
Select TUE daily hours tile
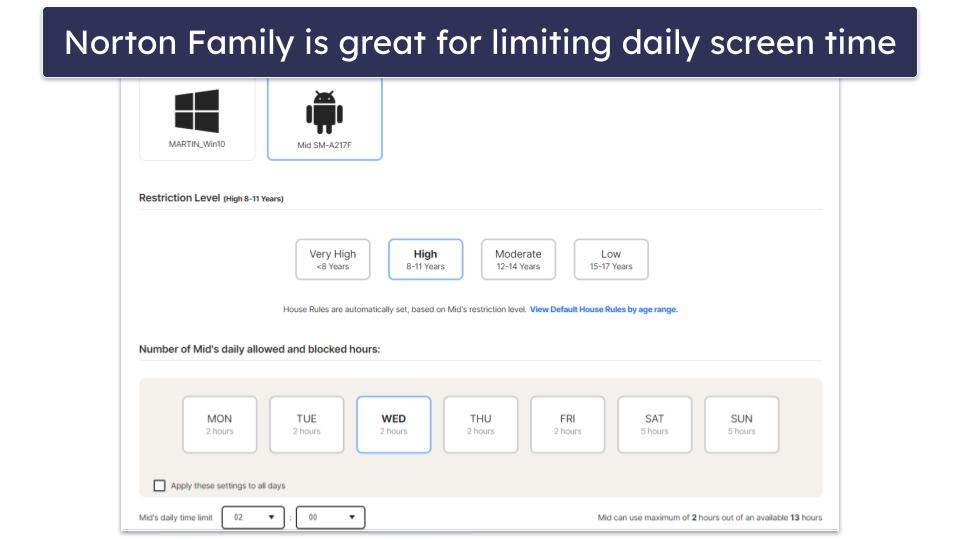tap(307, 425)
